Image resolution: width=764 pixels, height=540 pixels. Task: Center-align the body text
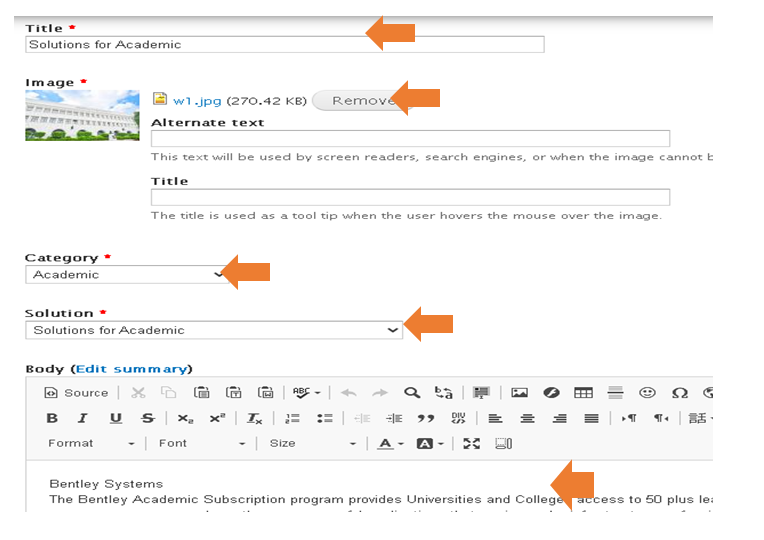[527, 419]
